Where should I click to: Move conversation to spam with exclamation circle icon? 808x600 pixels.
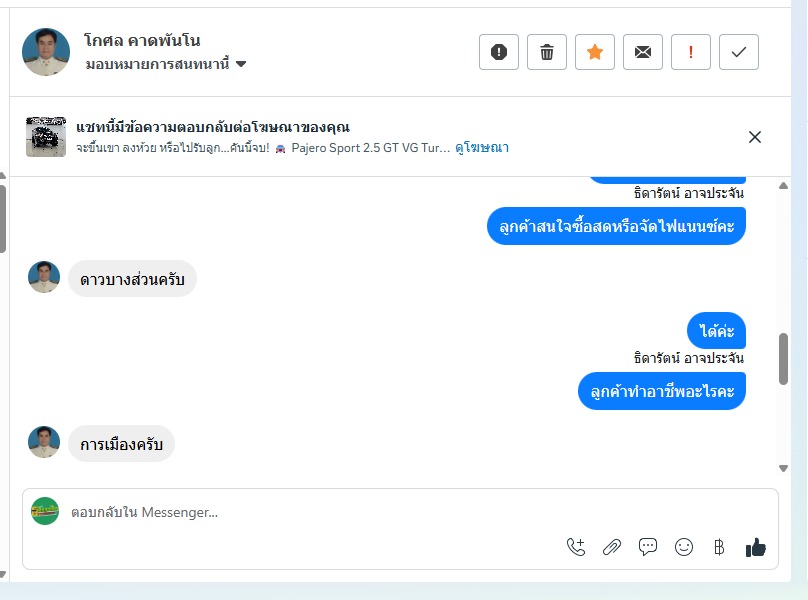click(499, 52)
